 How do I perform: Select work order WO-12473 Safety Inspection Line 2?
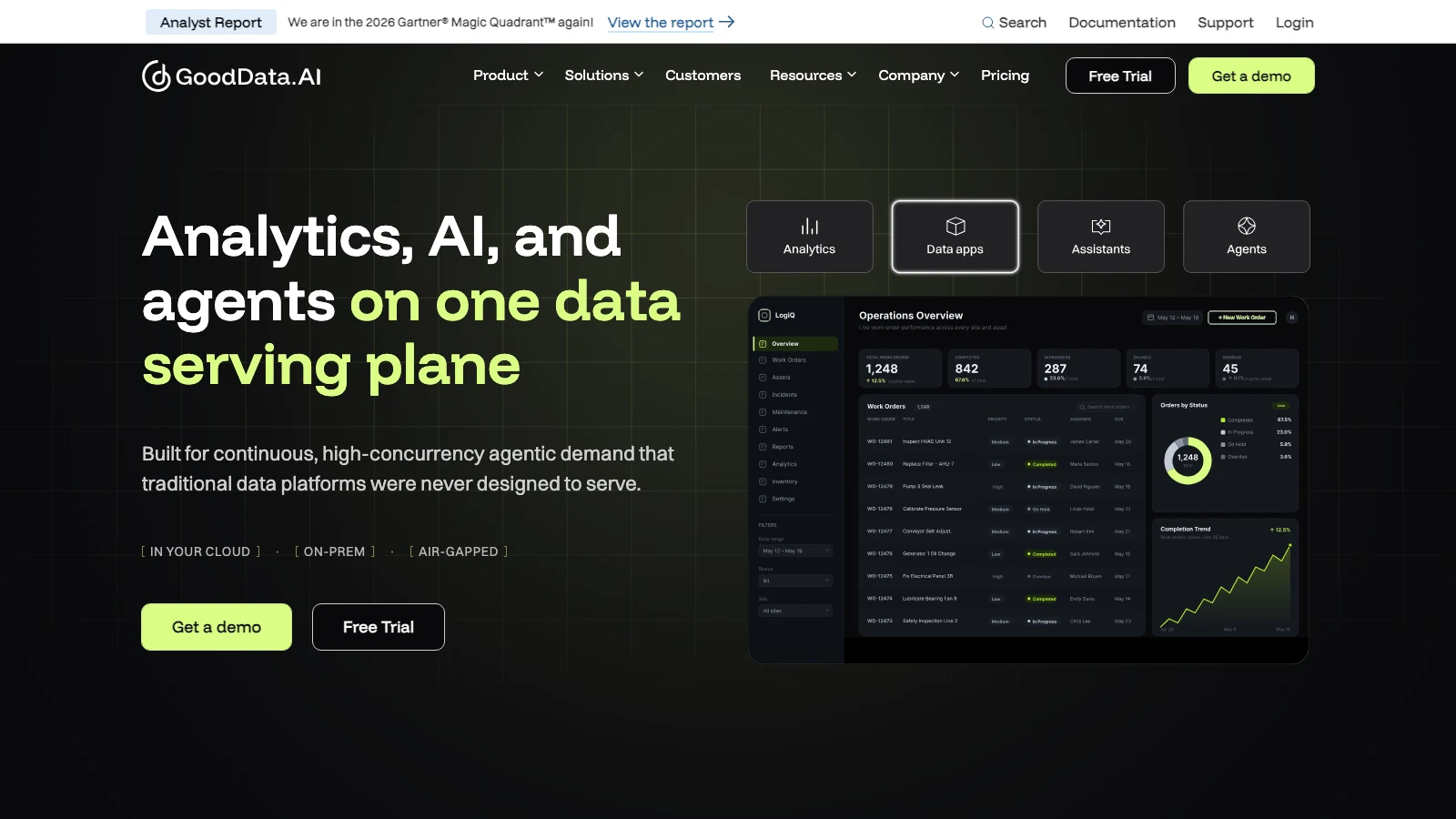click(1001, 622)
